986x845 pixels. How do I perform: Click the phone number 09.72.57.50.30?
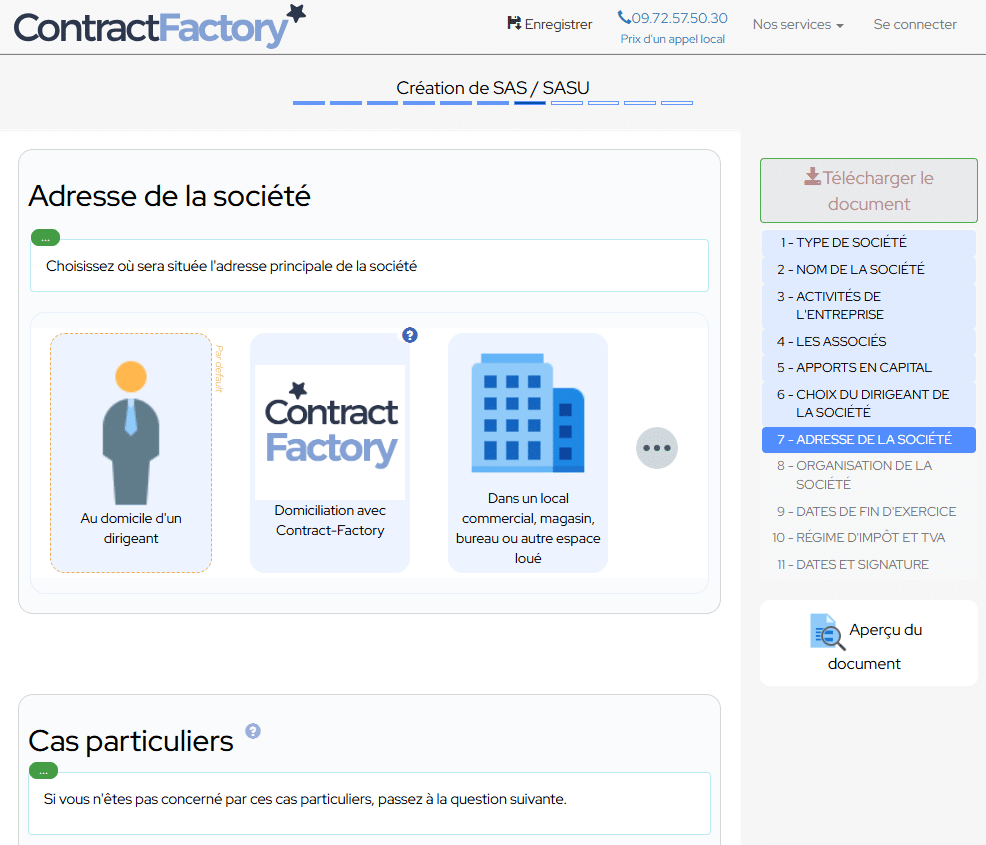coord(673,18)
